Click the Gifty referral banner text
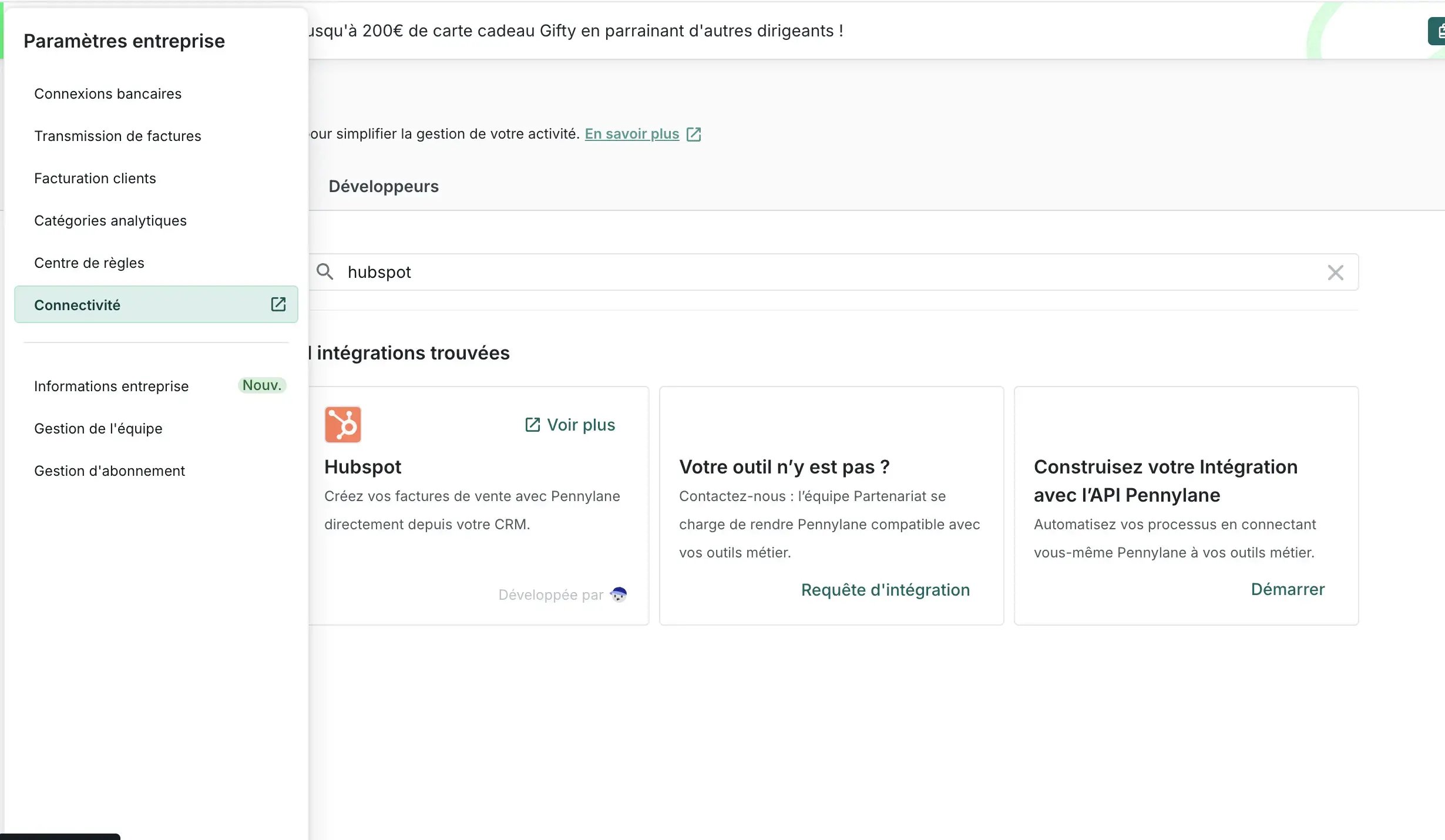The width and height of the screenshot is (1445, 840). pos(576,31)
